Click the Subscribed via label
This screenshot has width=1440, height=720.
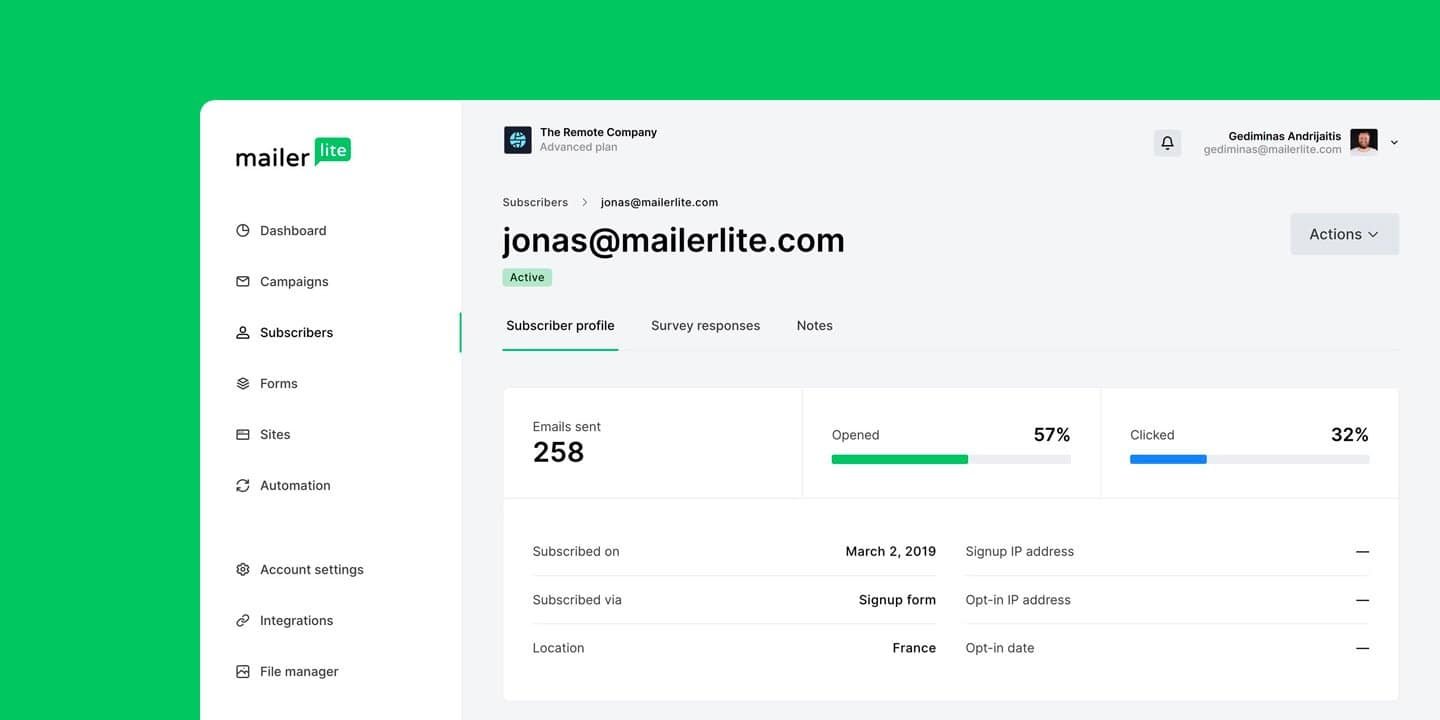(577, 600)
